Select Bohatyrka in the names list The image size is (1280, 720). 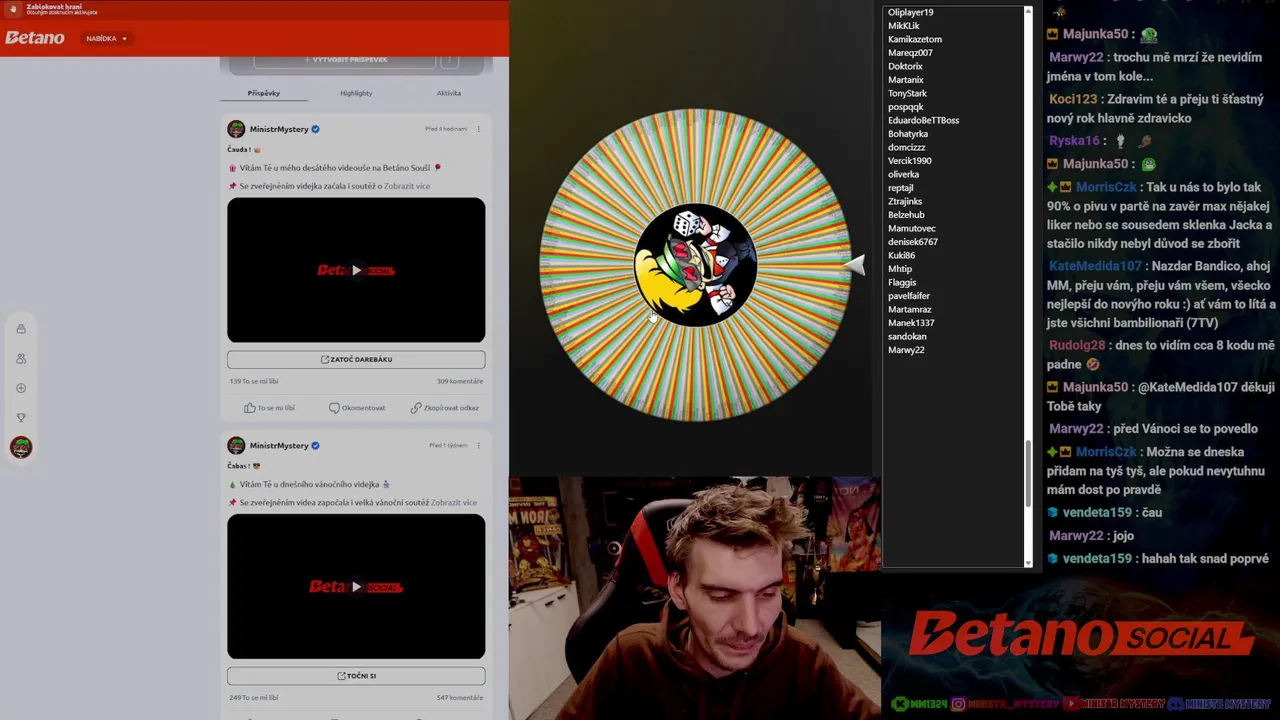908,134
